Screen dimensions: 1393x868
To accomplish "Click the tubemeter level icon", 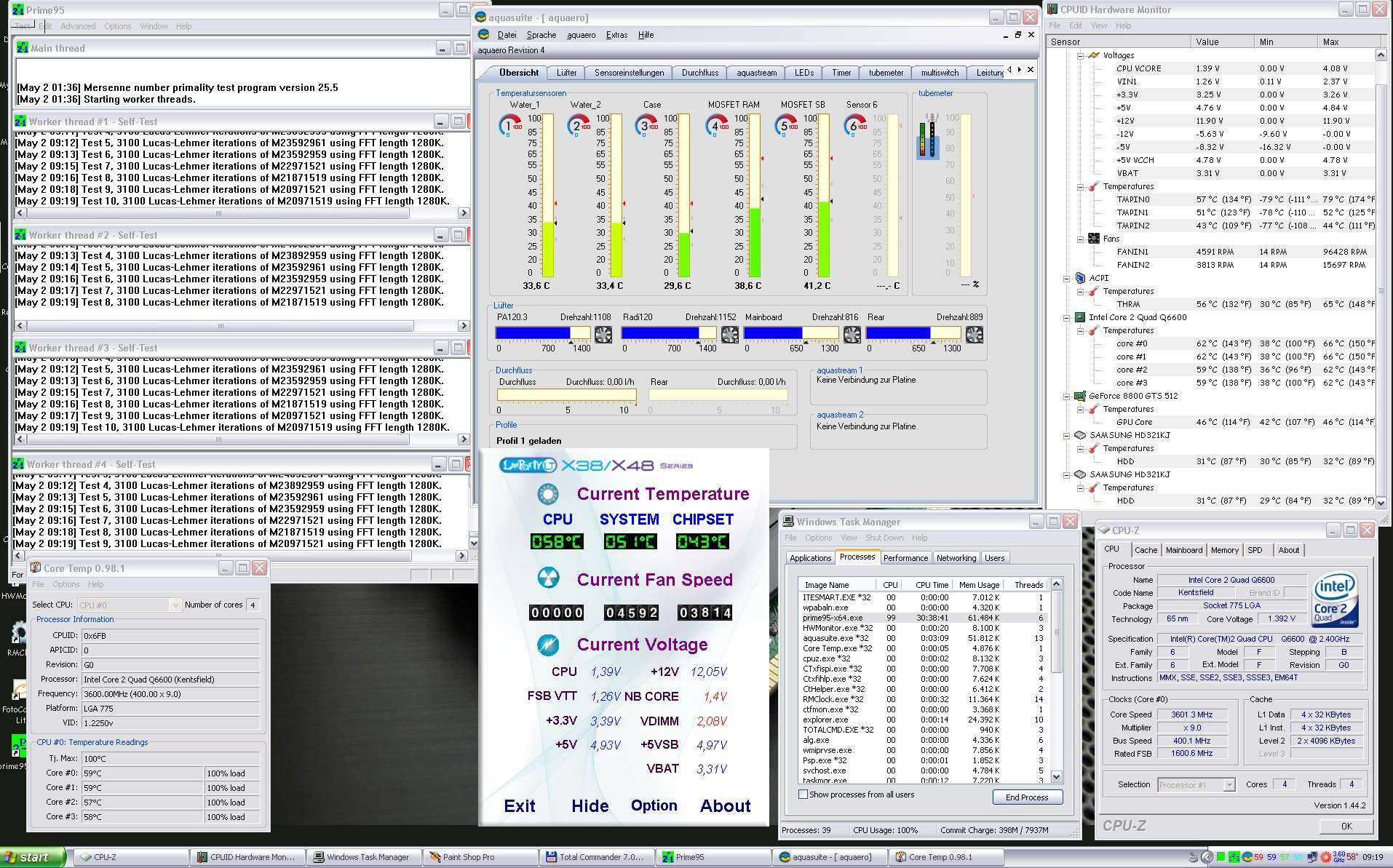I will [928, 136].
